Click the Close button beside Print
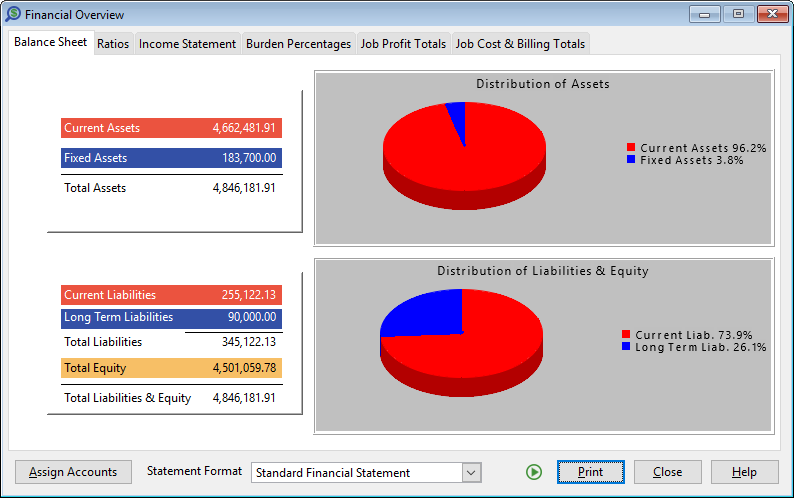The height and width of the screenshot is (498, 794). (667, 472)
